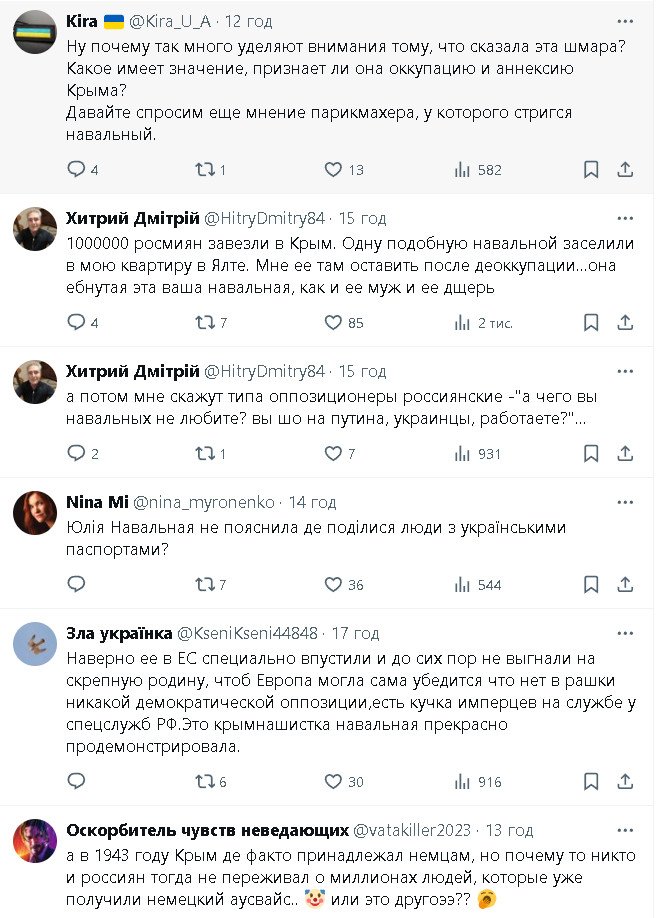656x918 pixels.
Task: View analytics showing 2 тис. views
Action: point(462,322)
